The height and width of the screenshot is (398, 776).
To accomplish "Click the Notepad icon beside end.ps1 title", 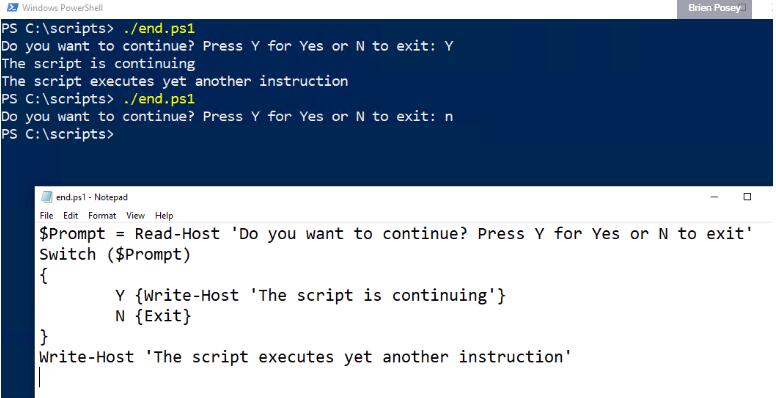I will click(x=47, y=197).
